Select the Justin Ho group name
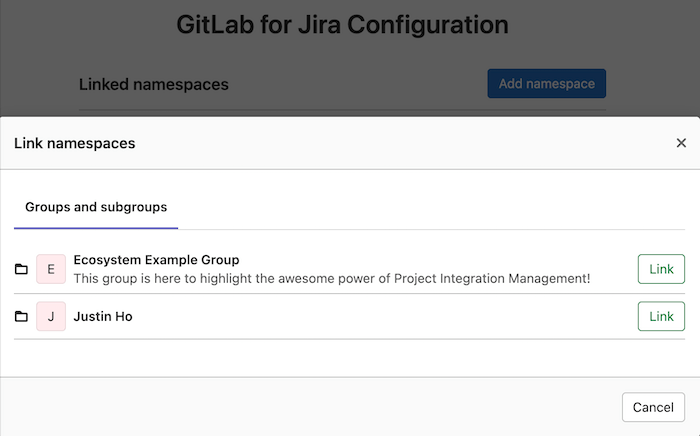This screenshot has height=436, width=700. point(103,316)
